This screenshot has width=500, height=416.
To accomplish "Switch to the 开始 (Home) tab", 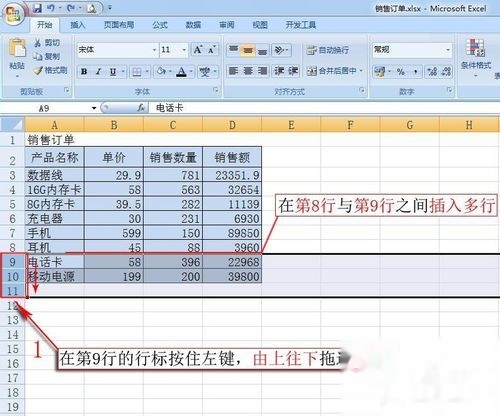I will (44, 25).
